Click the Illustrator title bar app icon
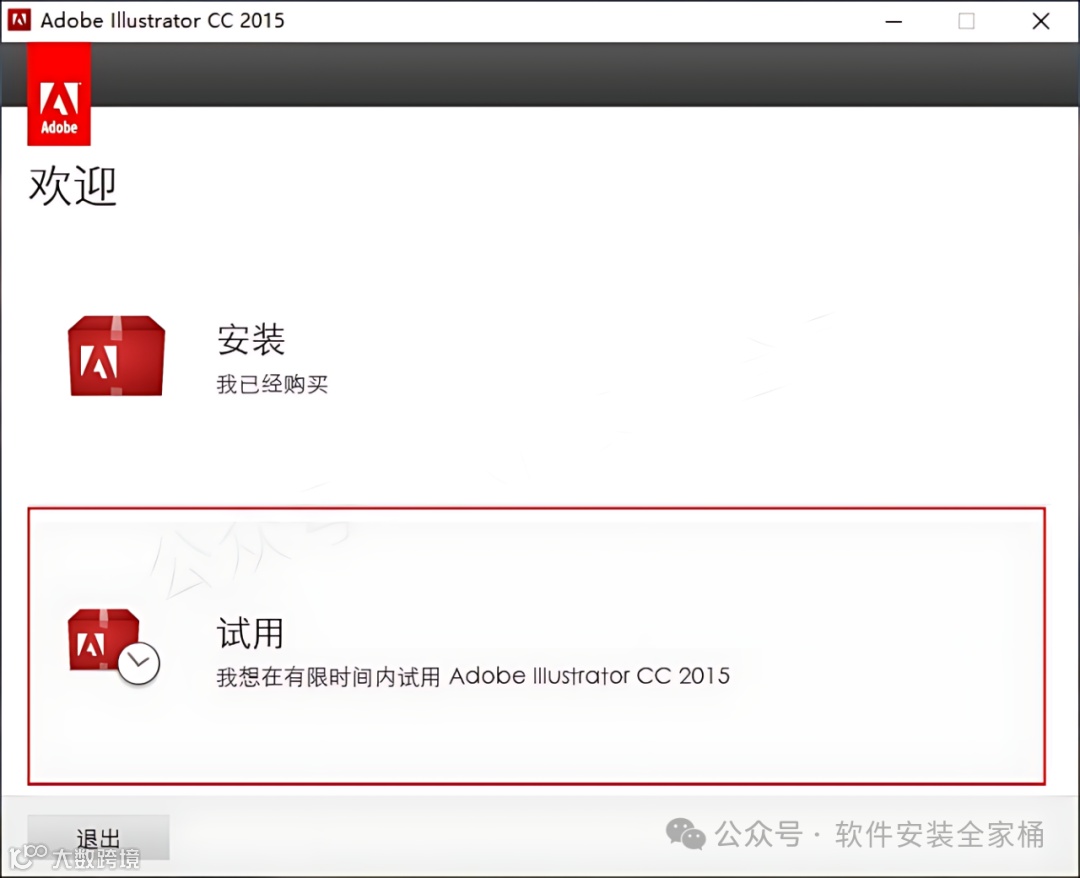 click(x=19, y=20)
